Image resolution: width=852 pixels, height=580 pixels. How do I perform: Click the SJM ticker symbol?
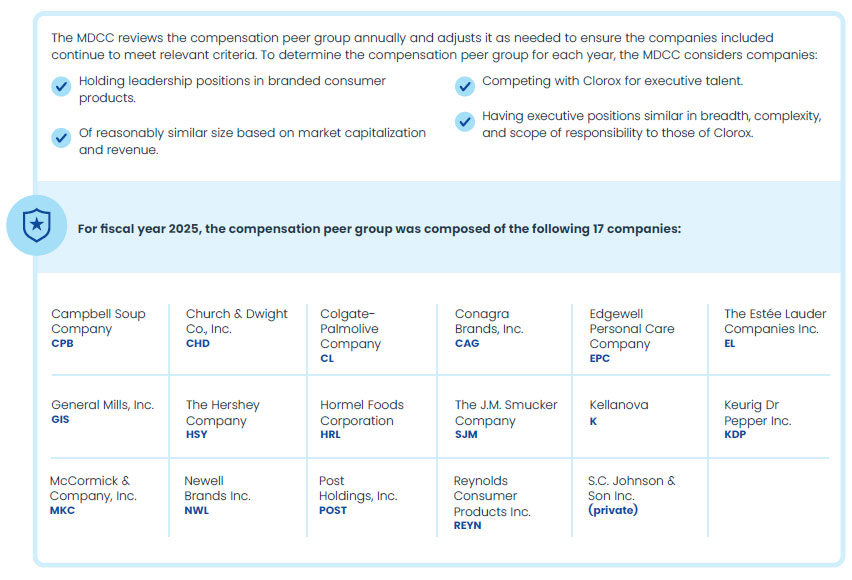coord(466,436)
